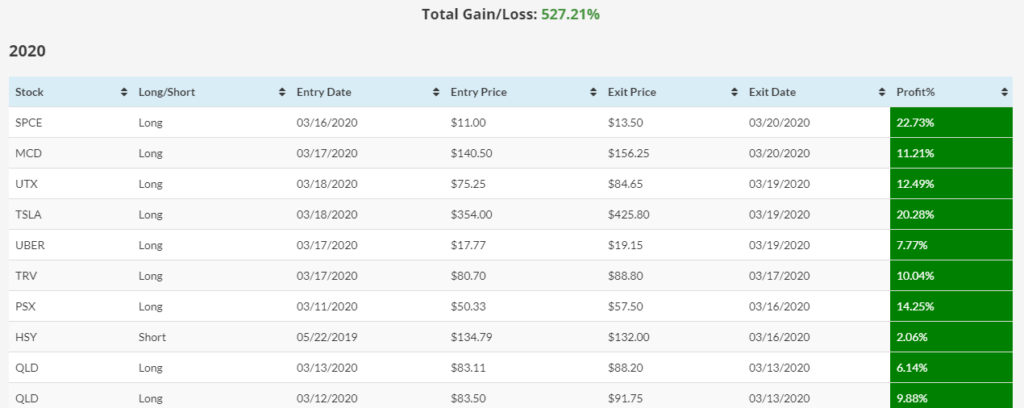Click the $57.50 exit price
This screenshot has height=408, width=1024.
(x=625, y=307)
